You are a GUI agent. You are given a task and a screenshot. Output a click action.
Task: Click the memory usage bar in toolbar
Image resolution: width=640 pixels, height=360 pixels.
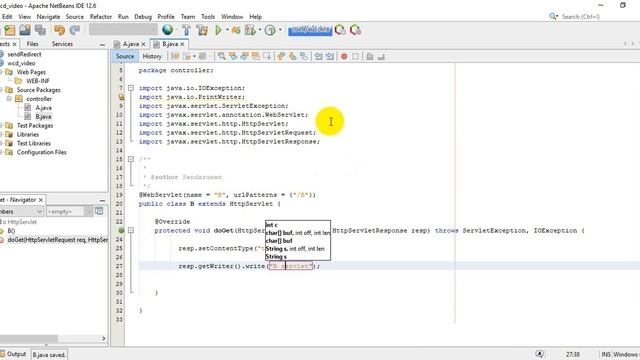(x=310, y=30)
